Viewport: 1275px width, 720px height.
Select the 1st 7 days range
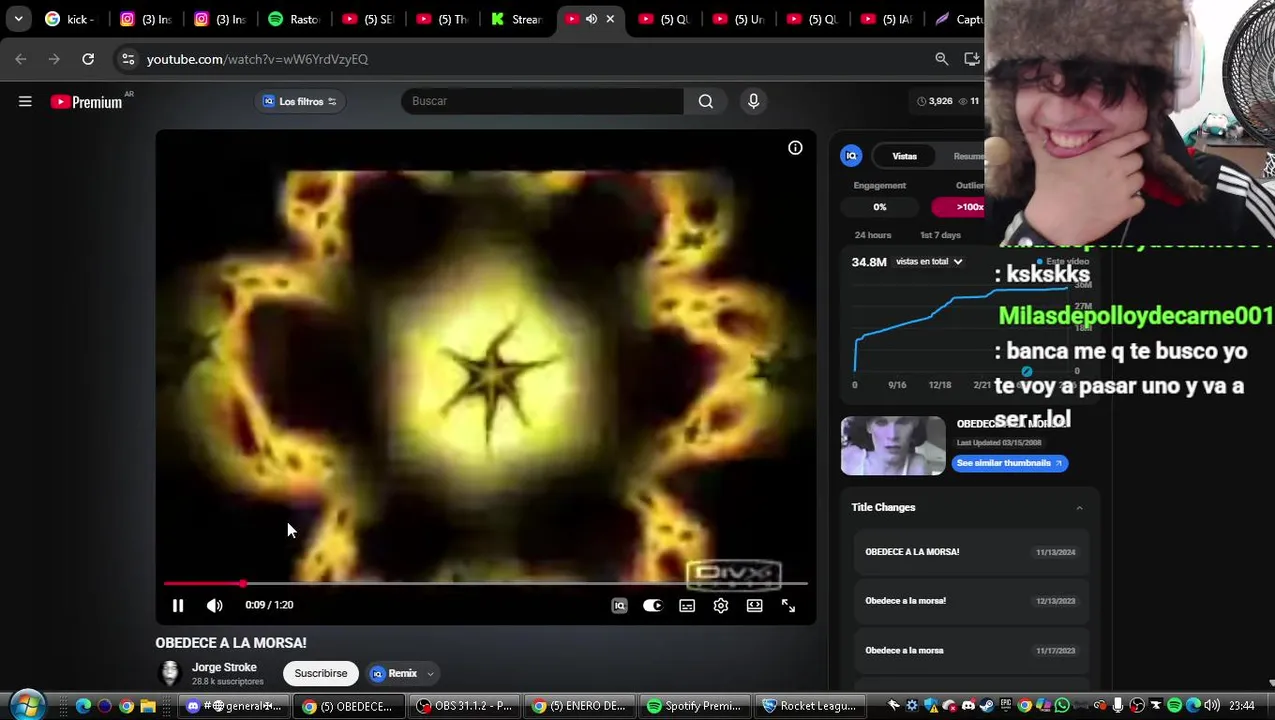[x=940, y=235]
